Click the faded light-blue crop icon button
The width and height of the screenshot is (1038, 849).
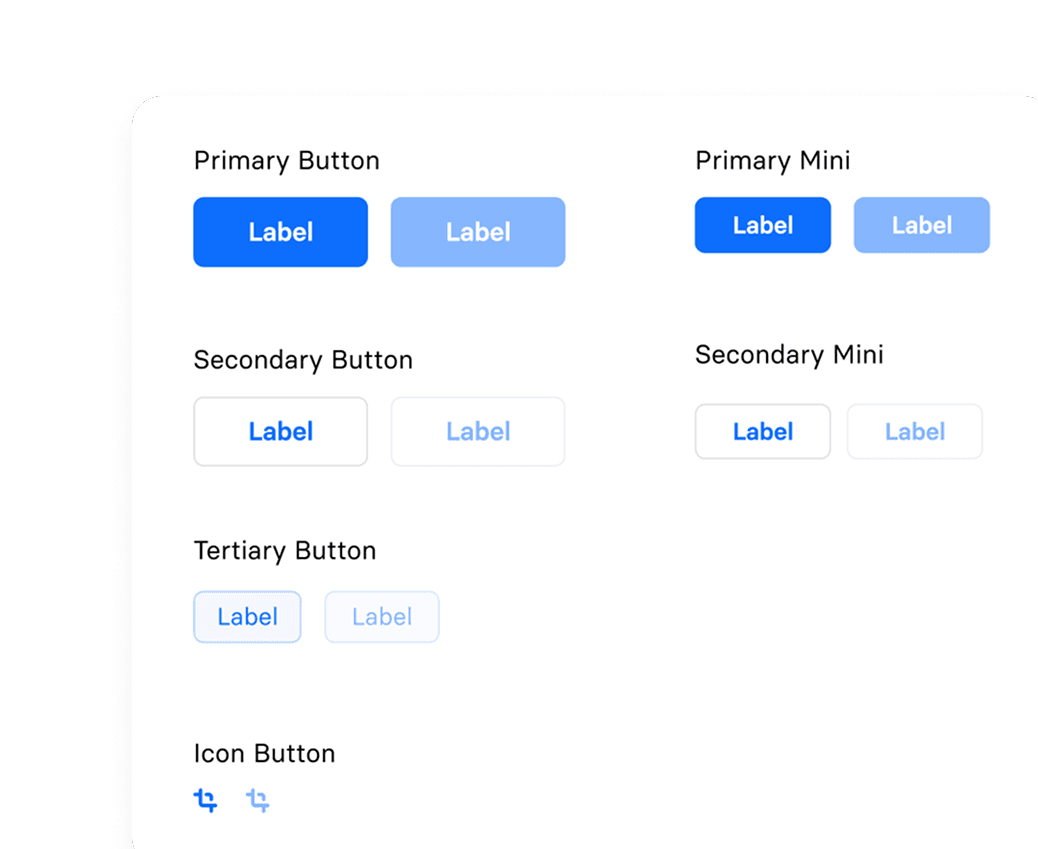point(258,800)
